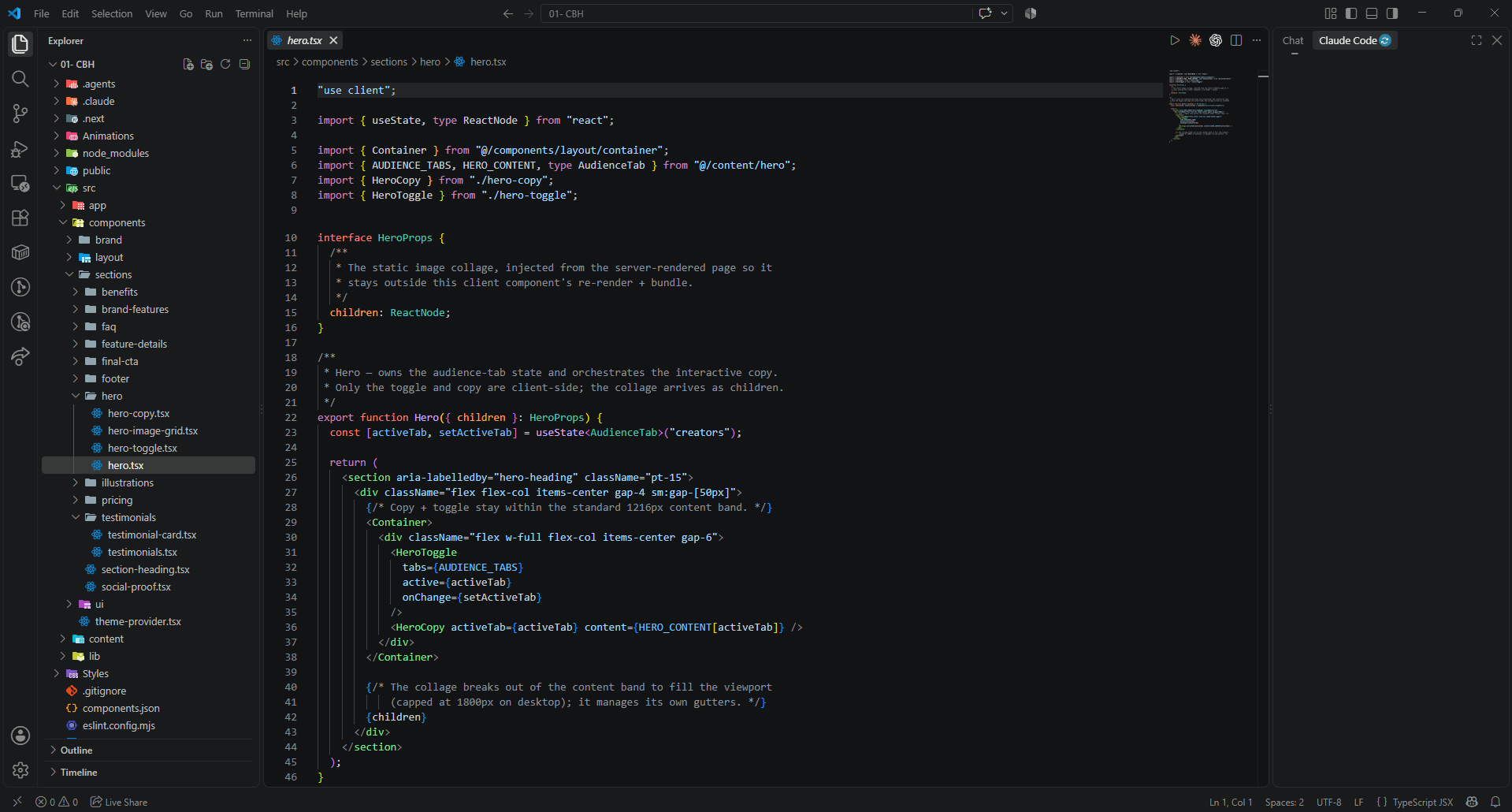The image size is (1512, 812).
Task: Go back in navigation history
Action: click(508, 13)
